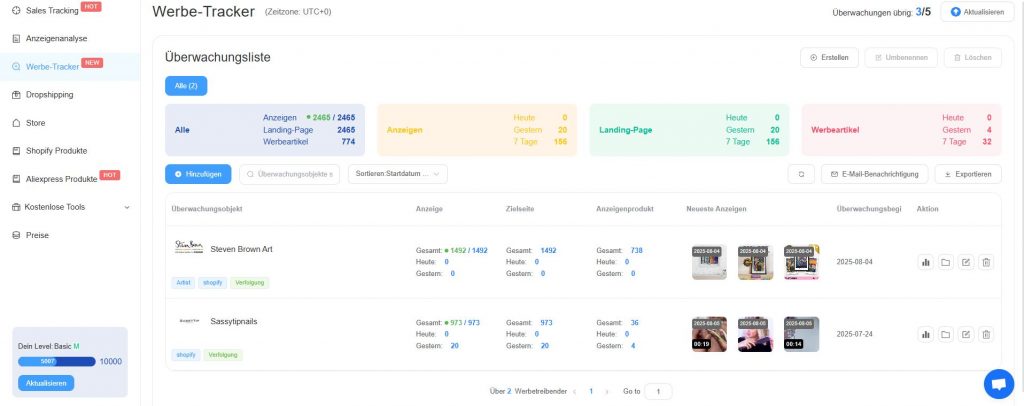Click Überwachungsbeginn date 2025-07-24
Screen dimensions: 1024x406
pos(854,334)
